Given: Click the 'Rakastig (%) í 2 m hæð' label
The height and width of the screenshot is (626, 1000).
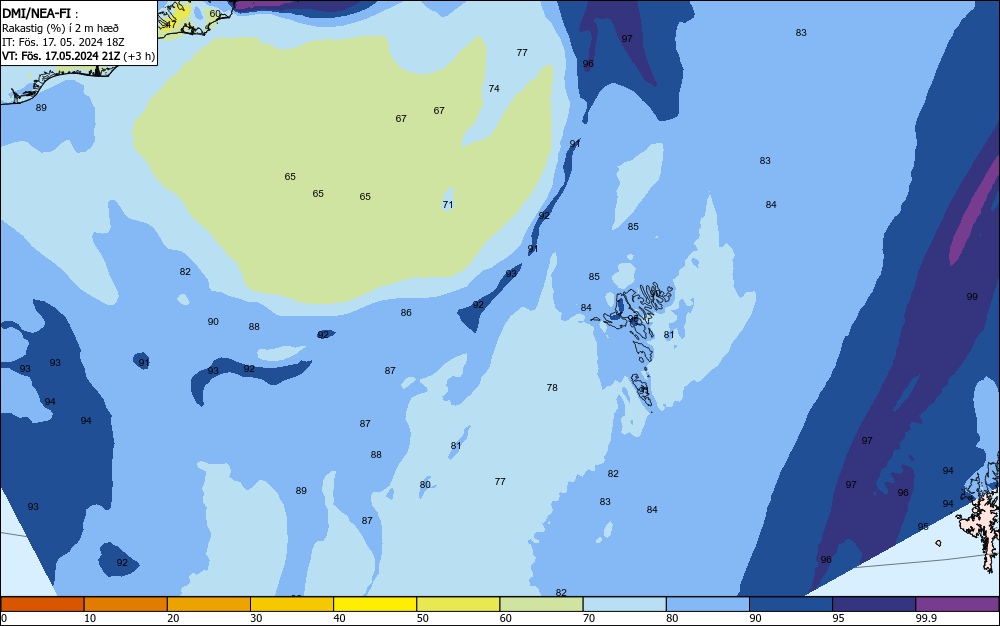Looking at the screenshot, I should pyautogui.click(x=60, y=28).
